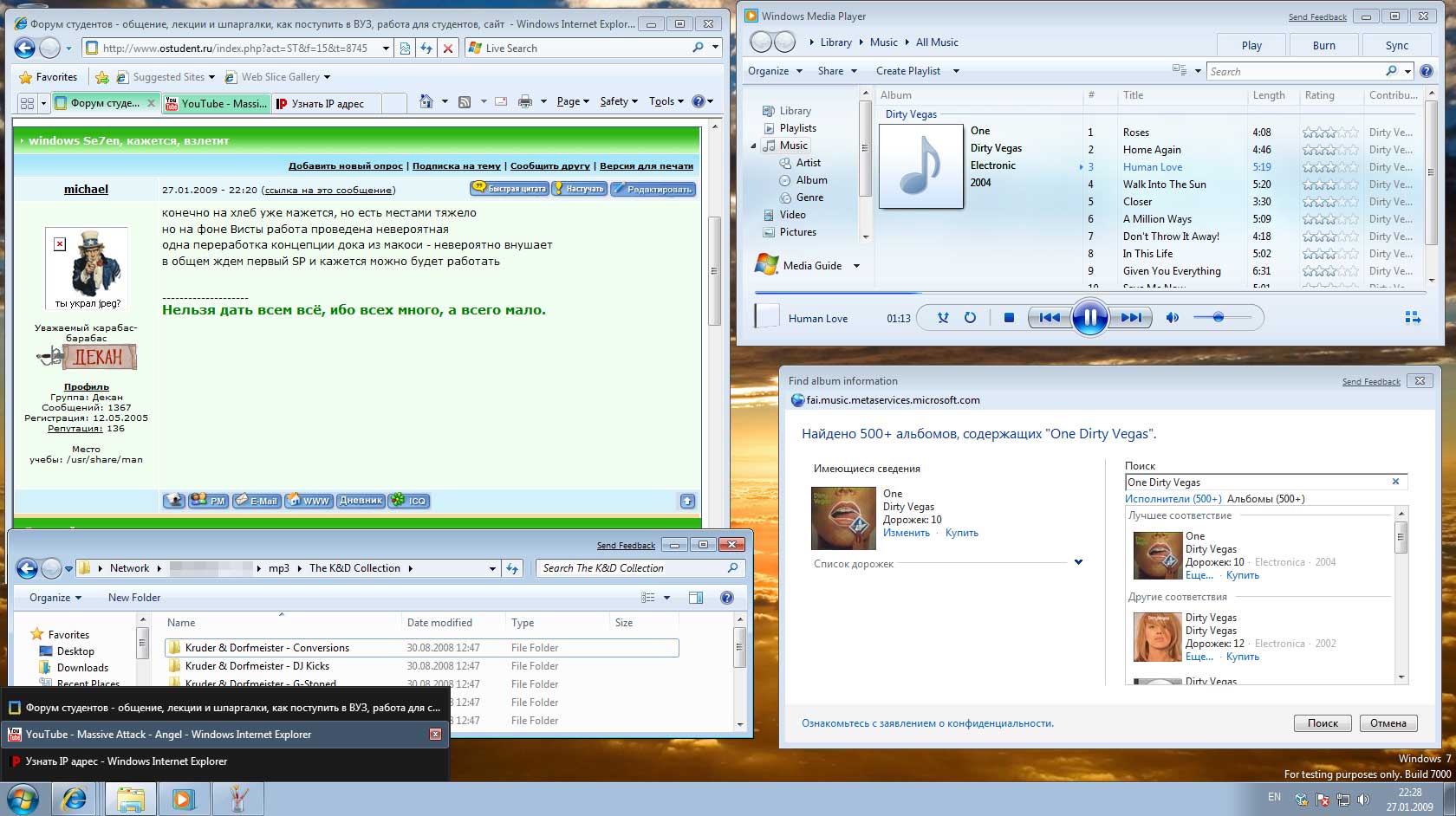The height and width of the screenshot is (816, 1456).
Task: Open Версия для печати link
Action: (647, 165)
